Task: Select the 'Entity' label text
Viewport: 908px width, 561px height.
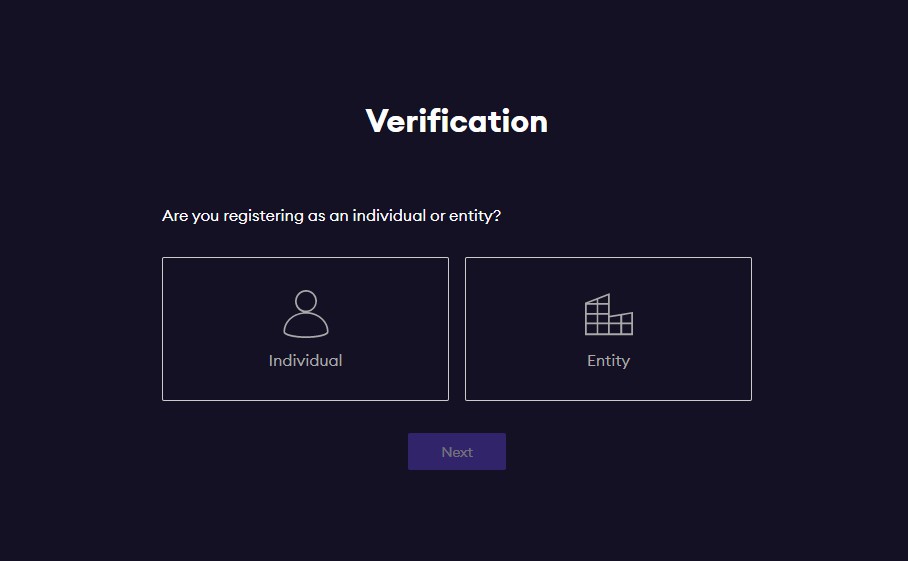Action: pyautogui.click(x=608, y=361)
